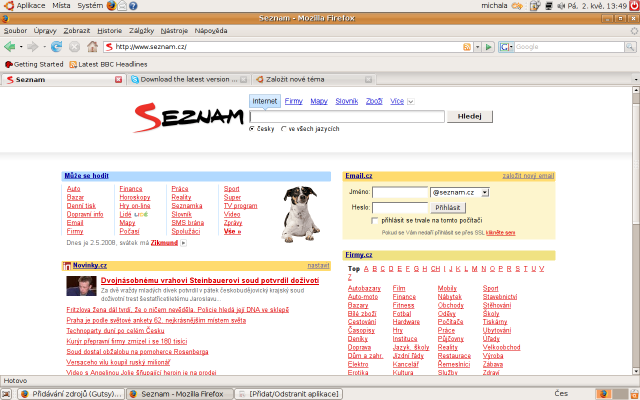The width and height of the screenshot is (640, 400).
Task: Switch to the Download the latest version tab
Action: point(189,80)
